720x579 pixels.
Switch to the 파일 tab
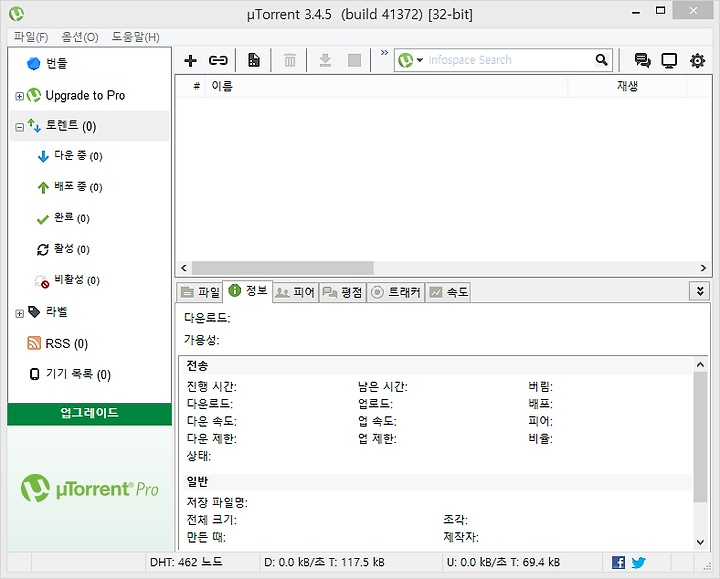201,292
